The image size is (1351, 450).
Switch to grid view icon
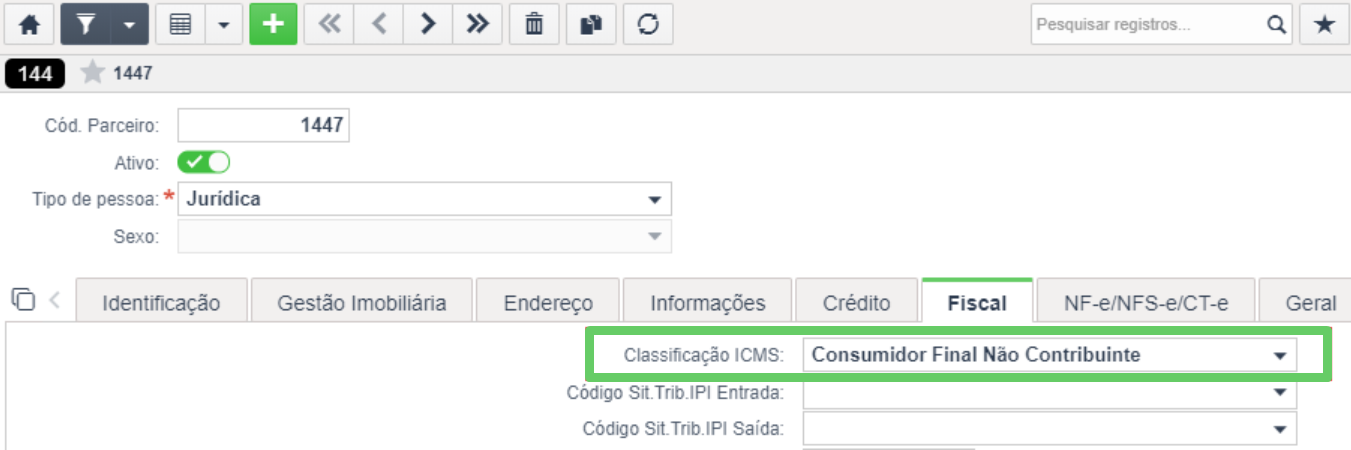click(181, 25)
